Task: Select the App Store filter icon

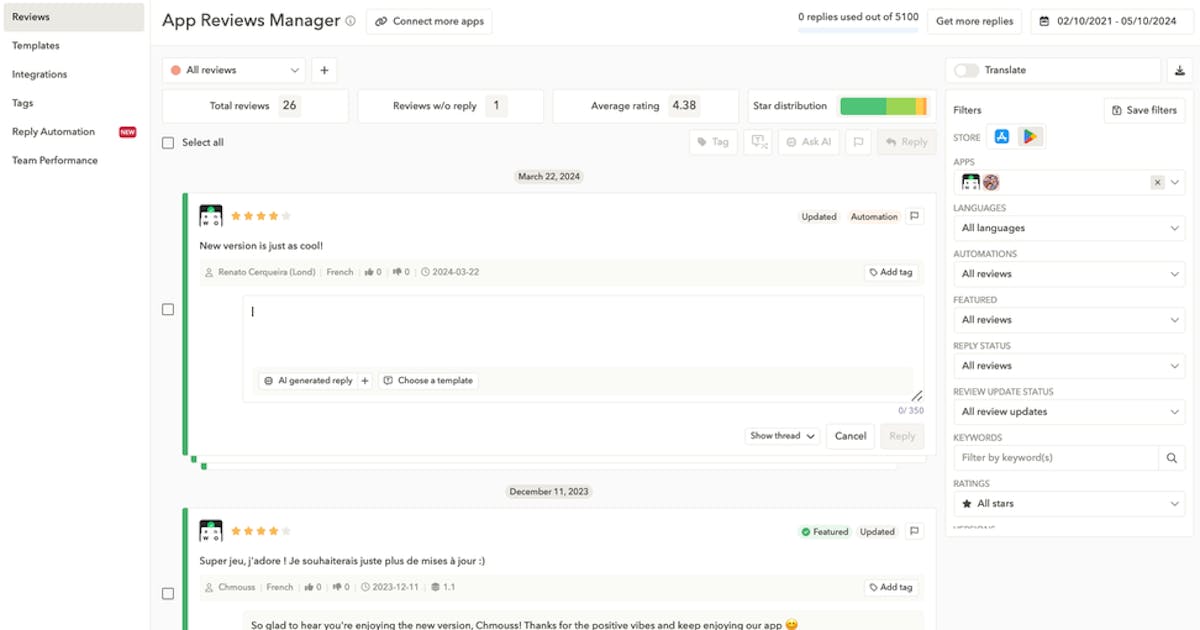Action: 1001,137
